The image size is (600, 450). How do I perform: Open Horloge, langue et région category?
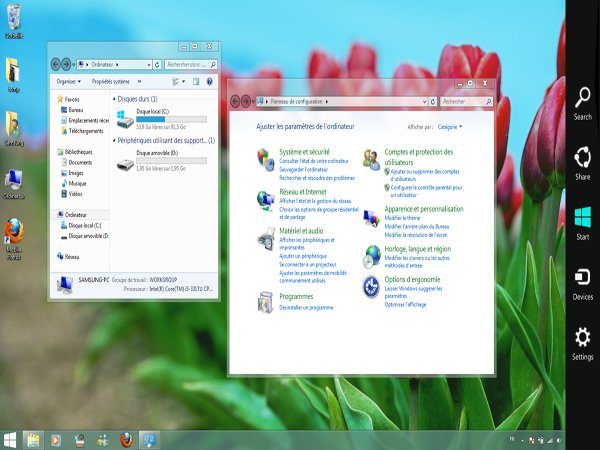click(418, 249)
